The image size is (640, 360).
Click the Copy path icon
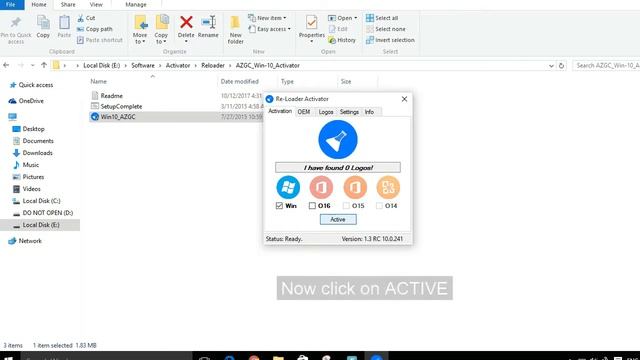(x=80, y=29)
